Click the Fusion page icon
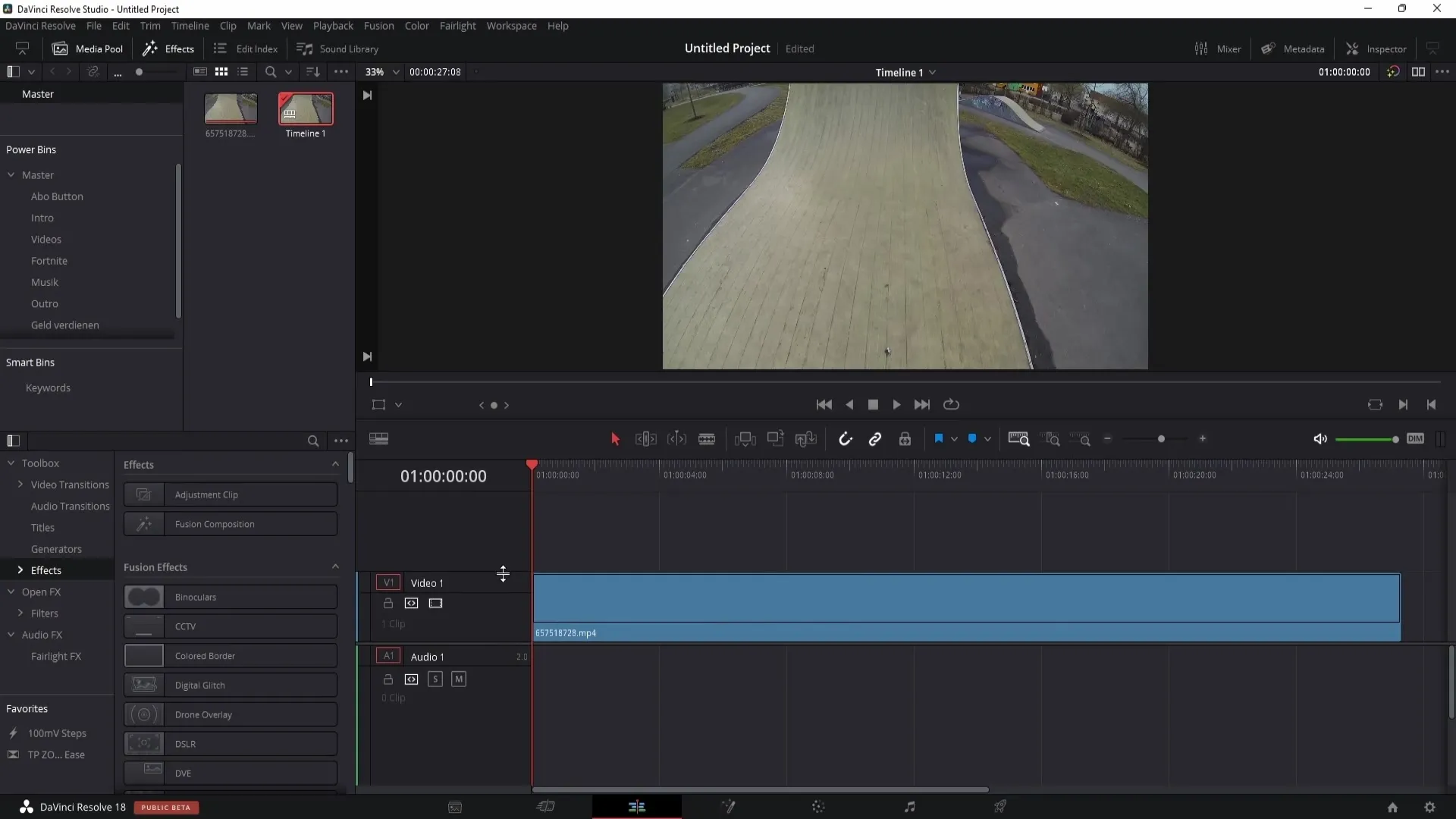Viewport: 1456px width, 819px height. (x=728, y=807)
